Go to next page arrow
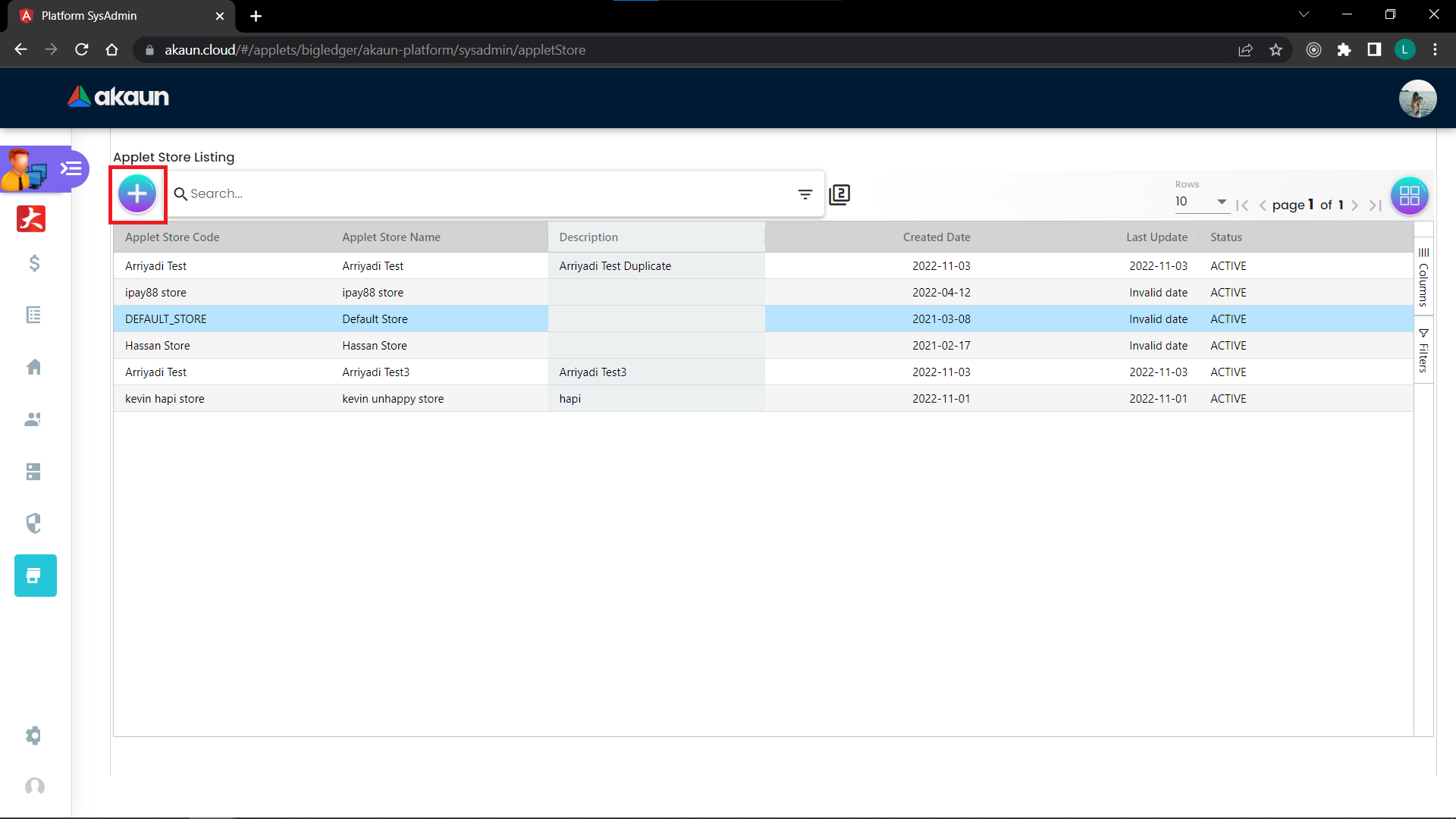Viewport: 1456px width, 819px height. point(1354,206)
